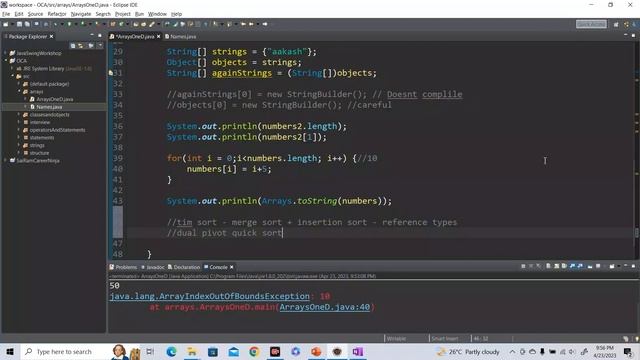Open the Navigate menu
The image size is (640, 360).
tap(81, 14)
